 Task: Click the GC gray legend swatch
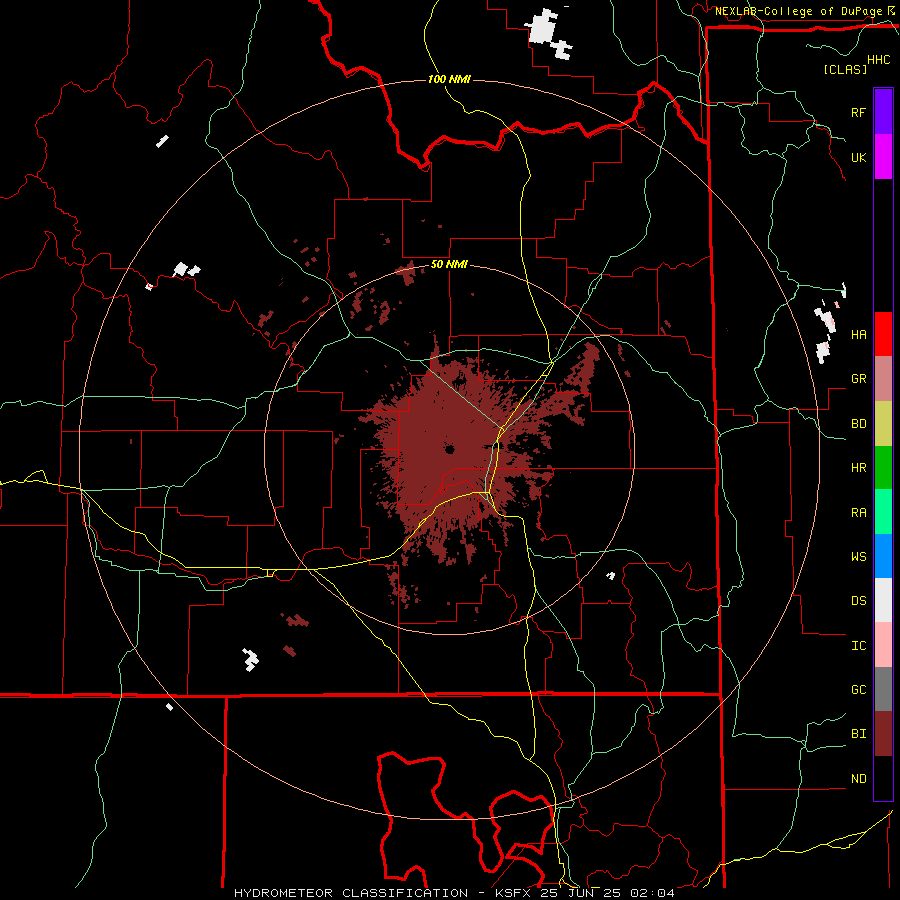[x=883, y=689]
